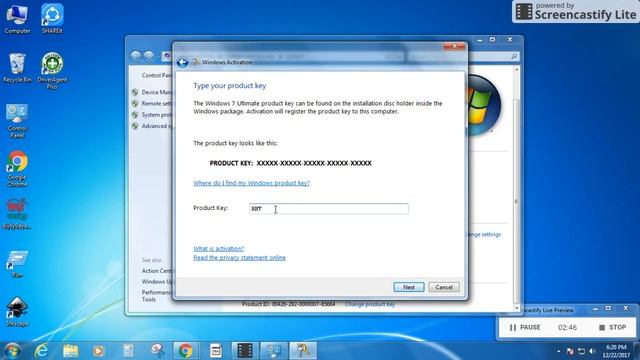Open the Inkscape desktop shortcut
This screenshot has width=640, height=360.
[17, 312]
